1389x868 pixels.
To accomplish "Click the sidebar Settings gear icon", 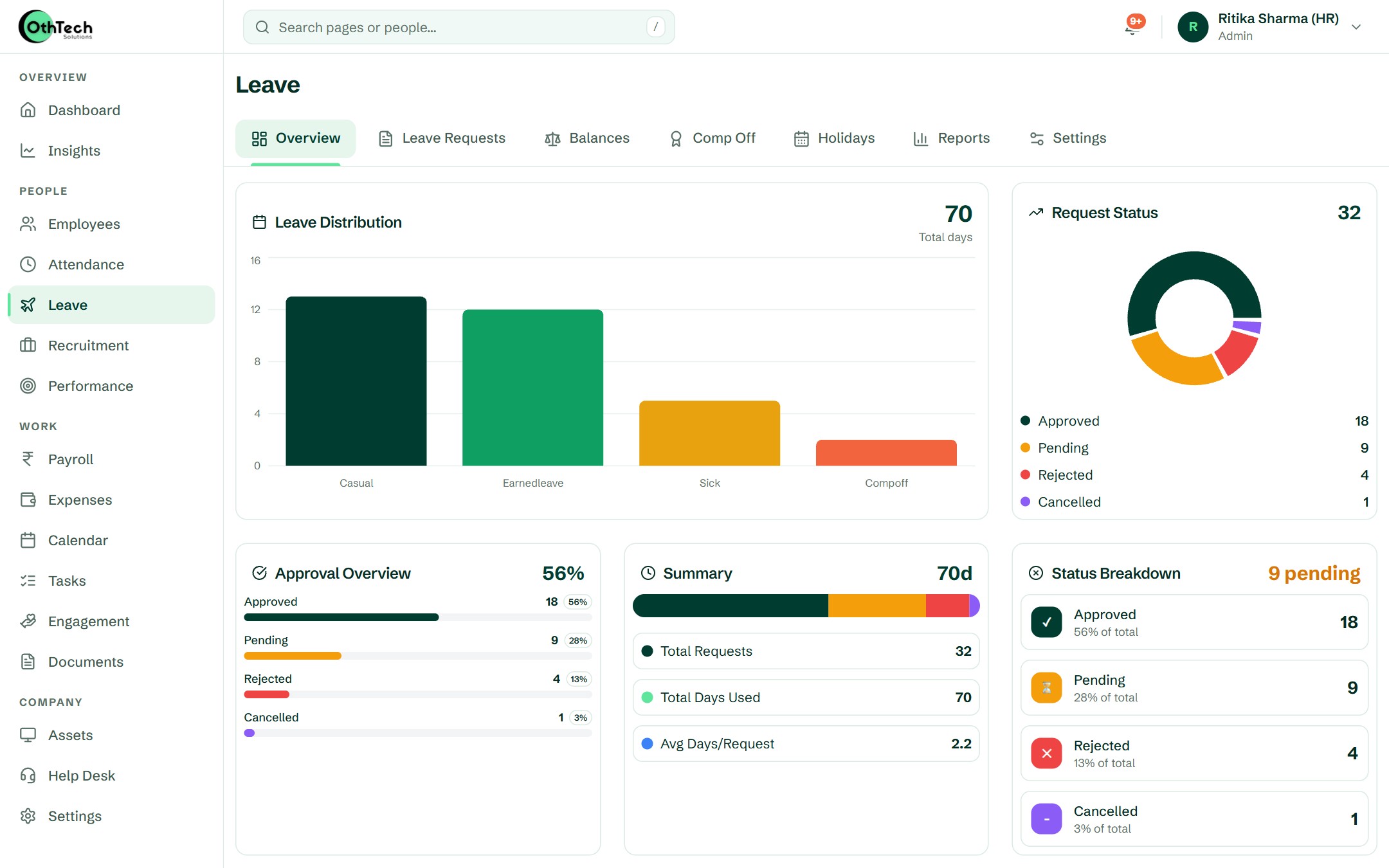I will tap(28, 816).
